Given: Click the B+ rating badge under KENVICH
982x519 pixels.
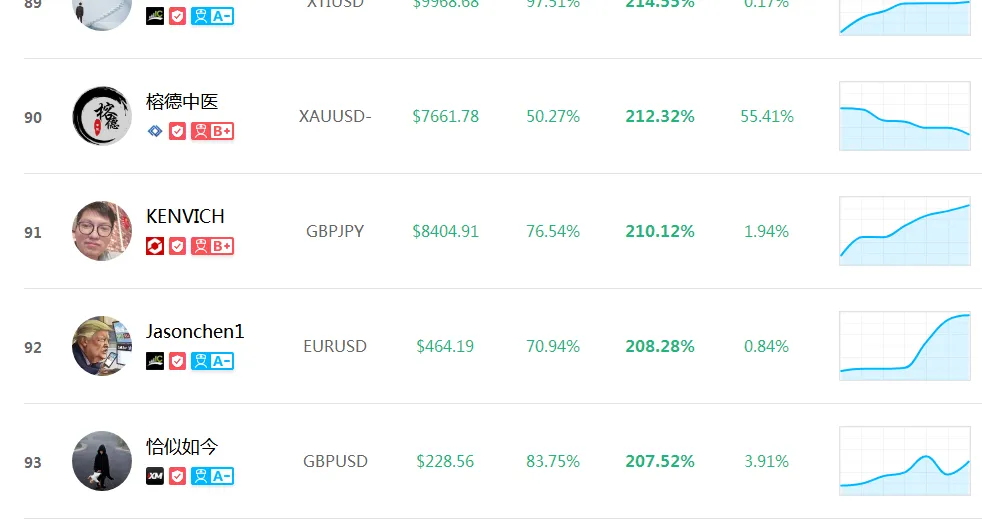Looking at the screenshot, I should pos(212,246).
